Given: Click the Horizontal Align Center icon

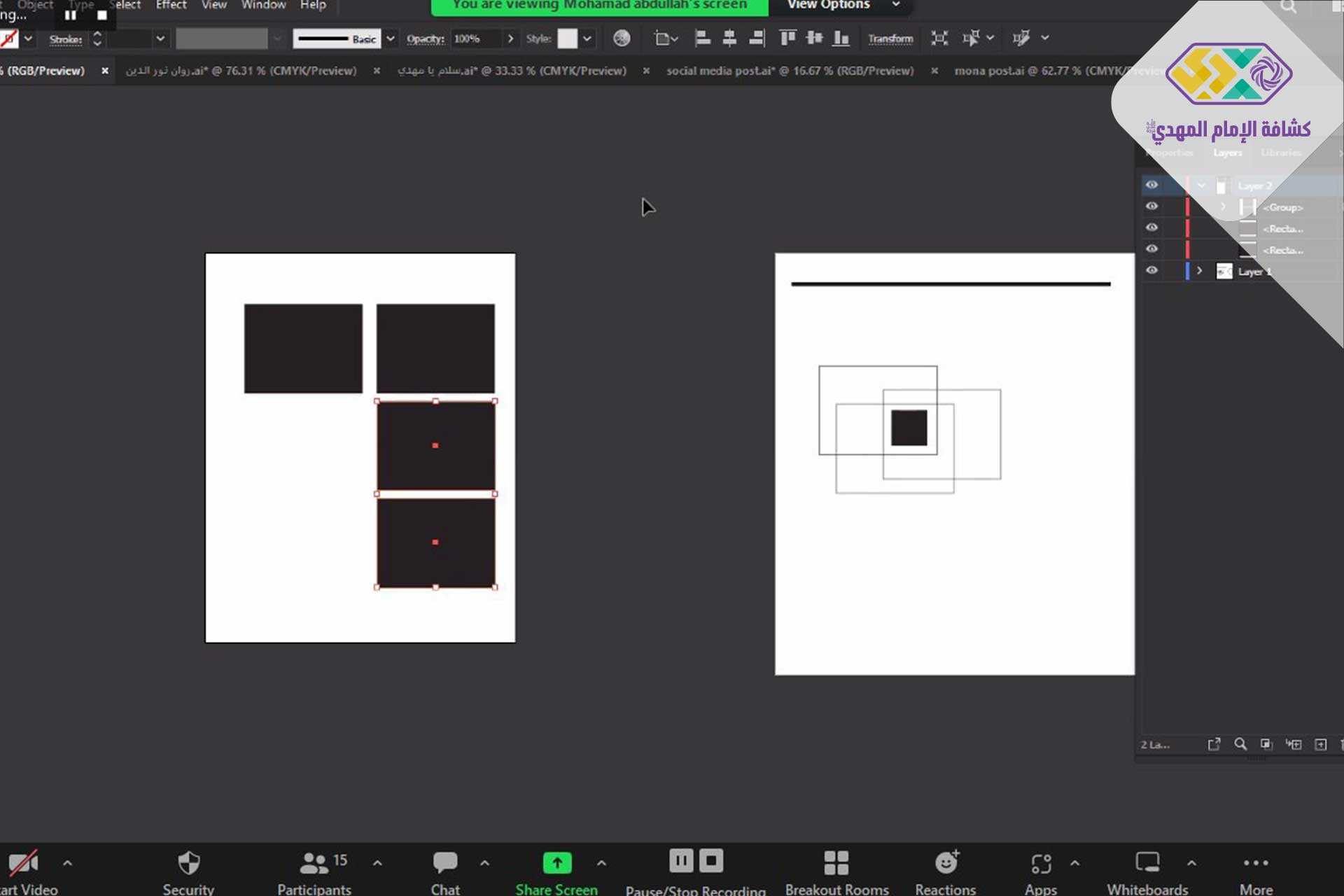Looking at the screenshot, I should coord(729,38).
